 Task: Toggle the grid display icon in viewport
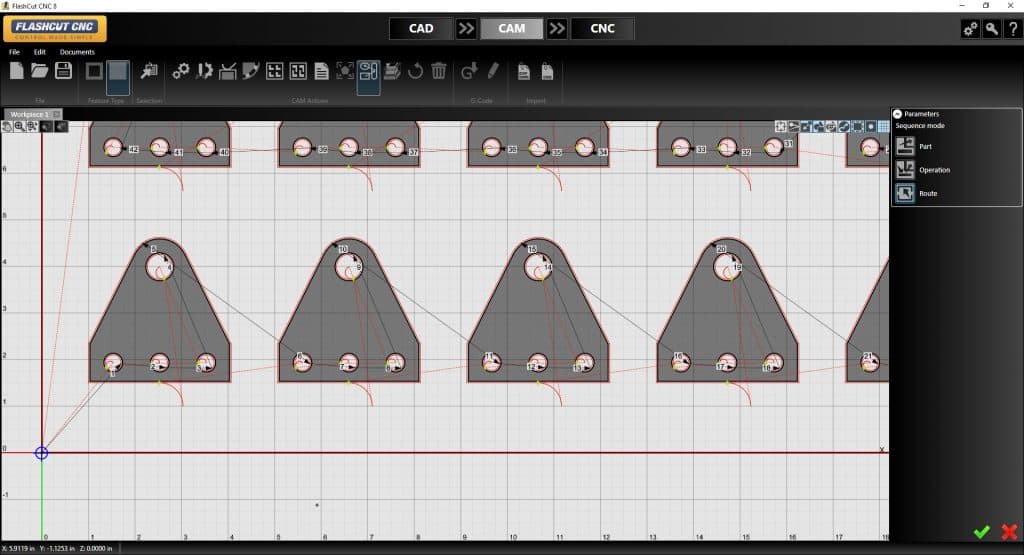point(883,127)
